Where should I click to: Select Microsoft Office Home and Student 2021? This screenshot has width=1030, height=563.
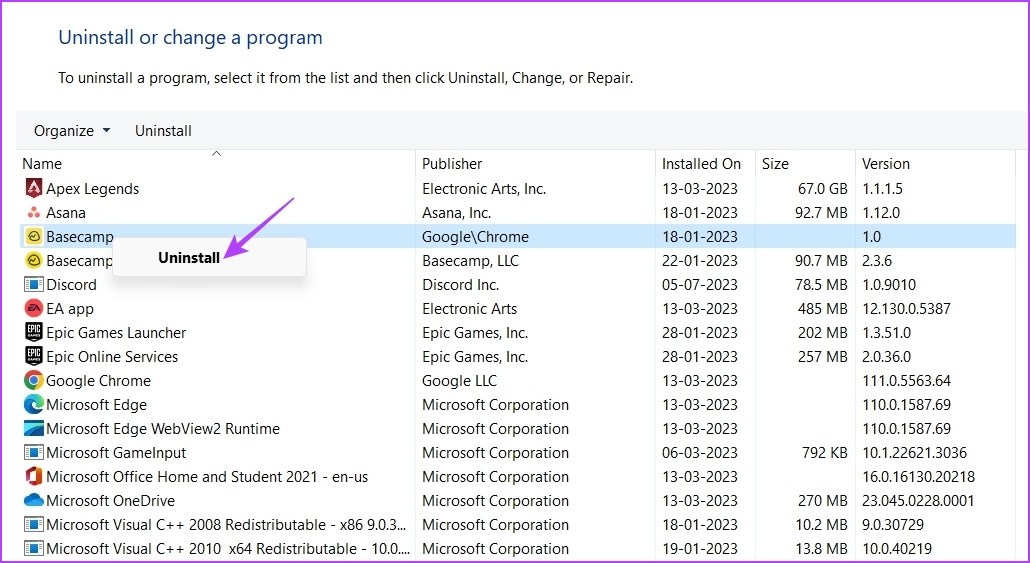click(x=207, y=476)
